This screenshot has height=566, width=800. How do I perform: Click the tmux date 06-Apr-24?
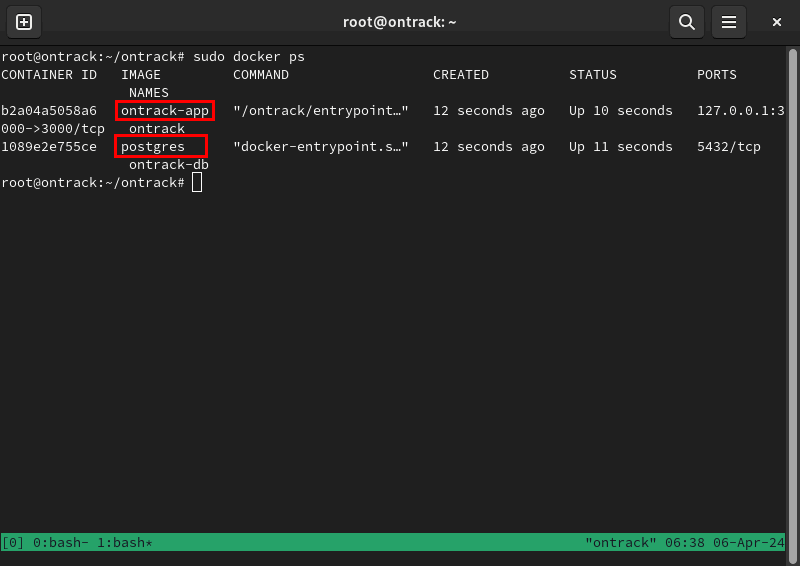point(749,543)
